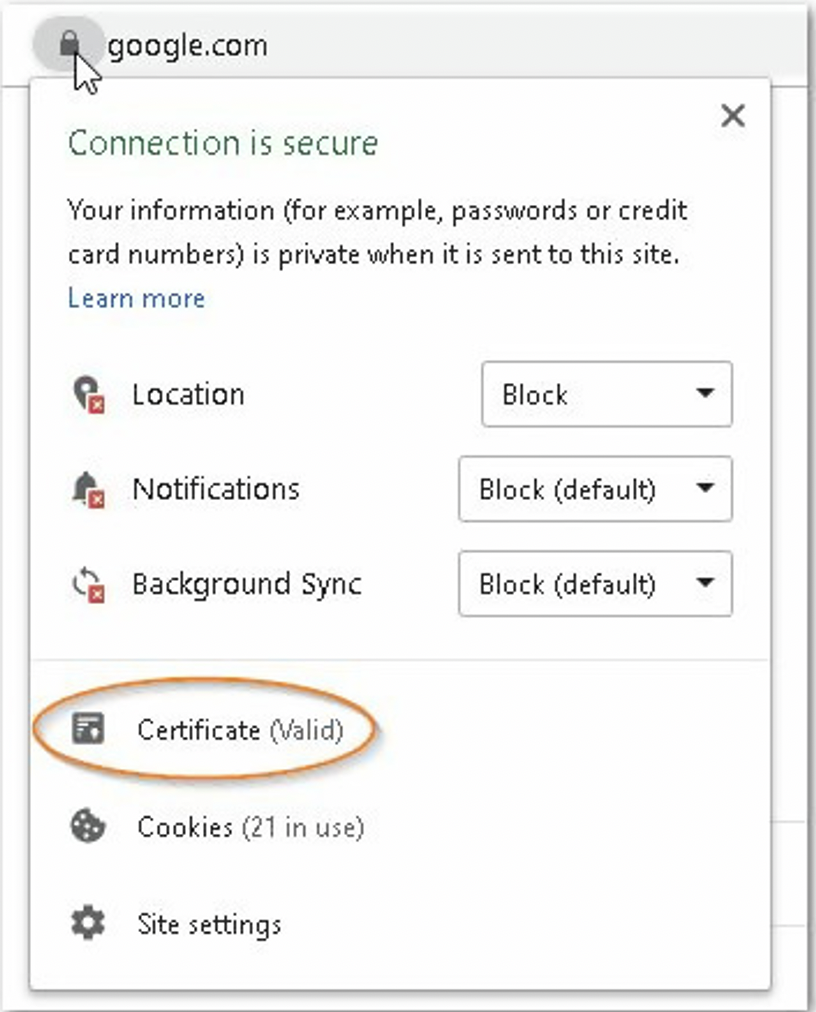Image resolution: width=816 pixels, height=1012 pixels.
Task: Open the Location permission dropdown
Action: [x=607, y=394]
